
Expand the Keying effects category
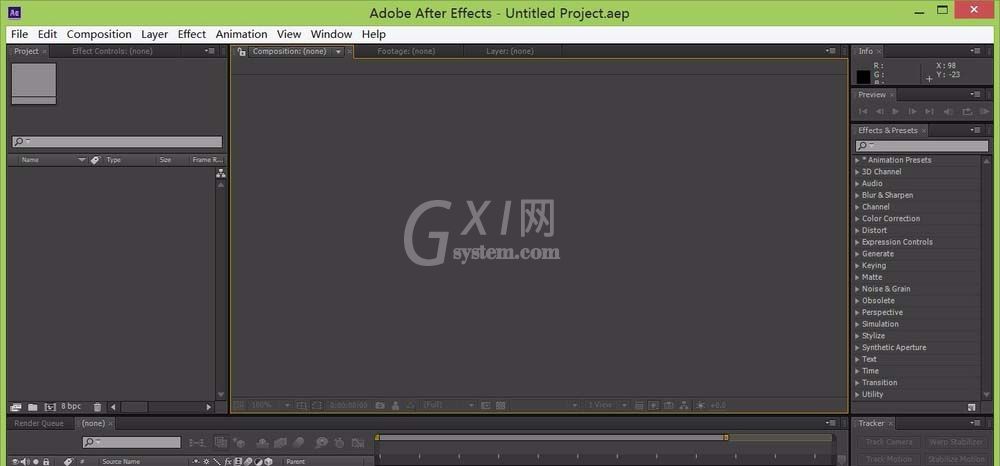tap(857, 266)
